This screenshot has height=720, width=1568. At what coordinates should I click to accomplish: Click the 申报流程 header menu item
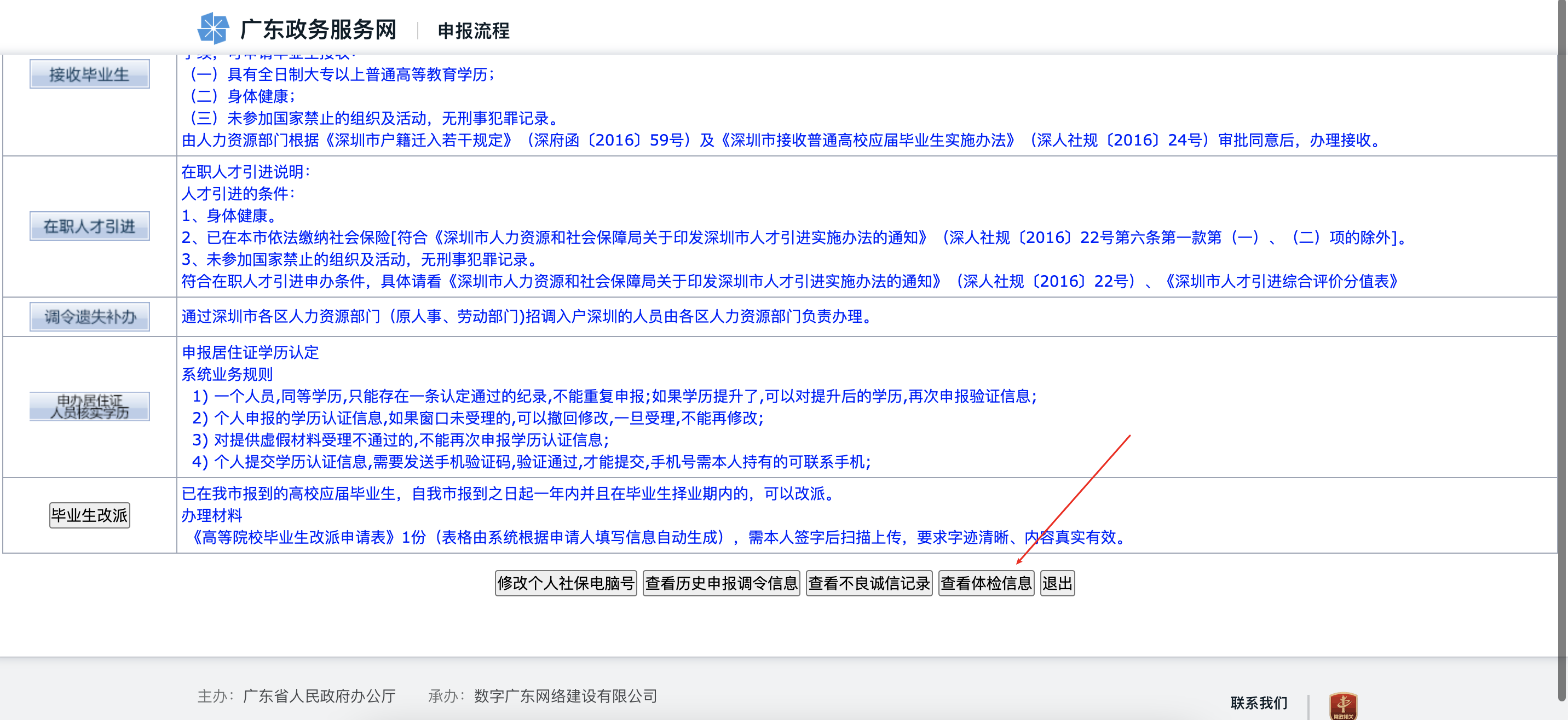[x=474, y=32]
